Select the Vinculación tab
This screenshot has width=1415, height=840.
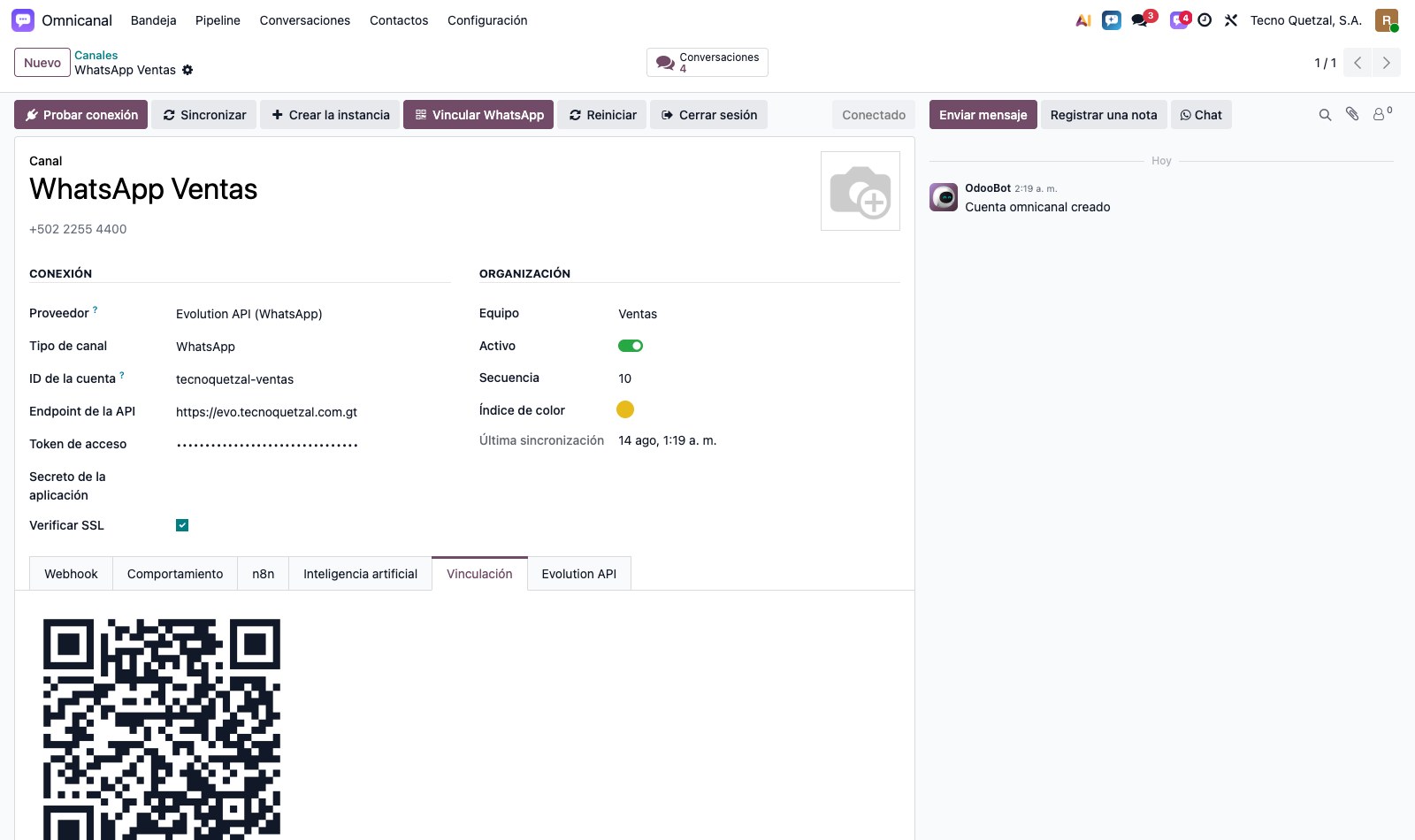click(479, 574)
